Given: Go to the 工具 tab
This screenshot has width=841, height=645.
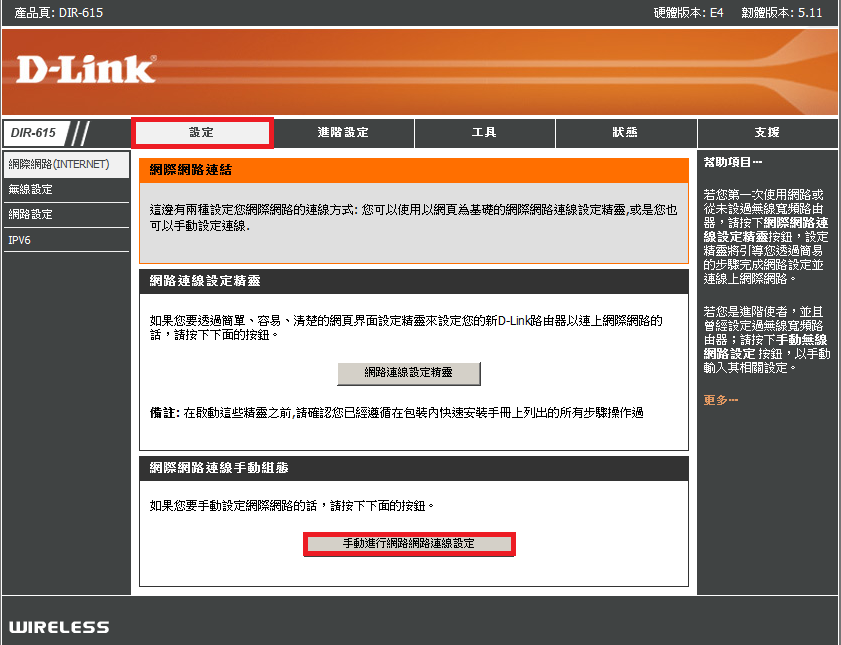Looking at the screenshot, I should coord(484,133).
